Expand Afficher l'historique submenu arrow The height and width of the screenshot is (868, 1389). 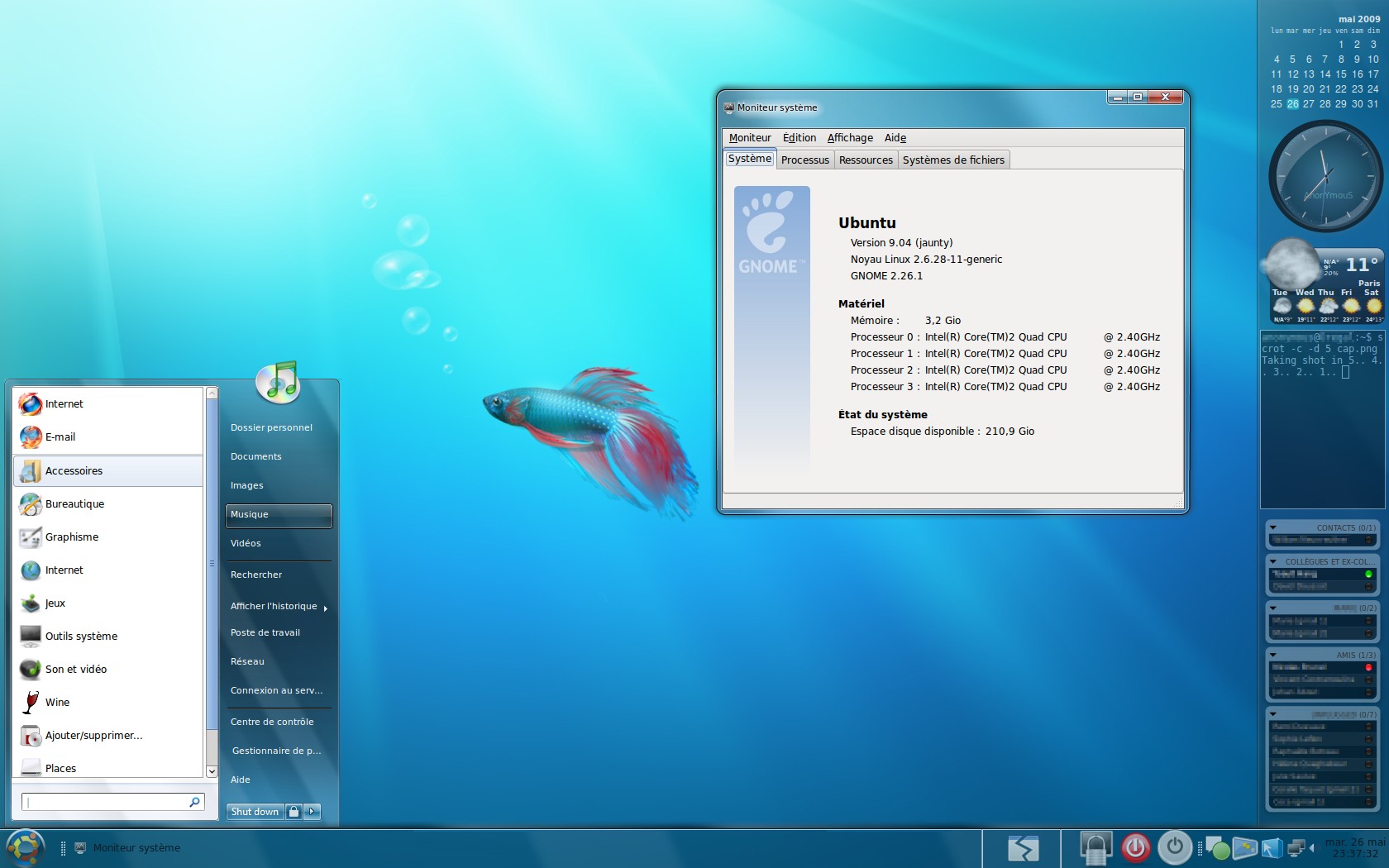[326, 608]
